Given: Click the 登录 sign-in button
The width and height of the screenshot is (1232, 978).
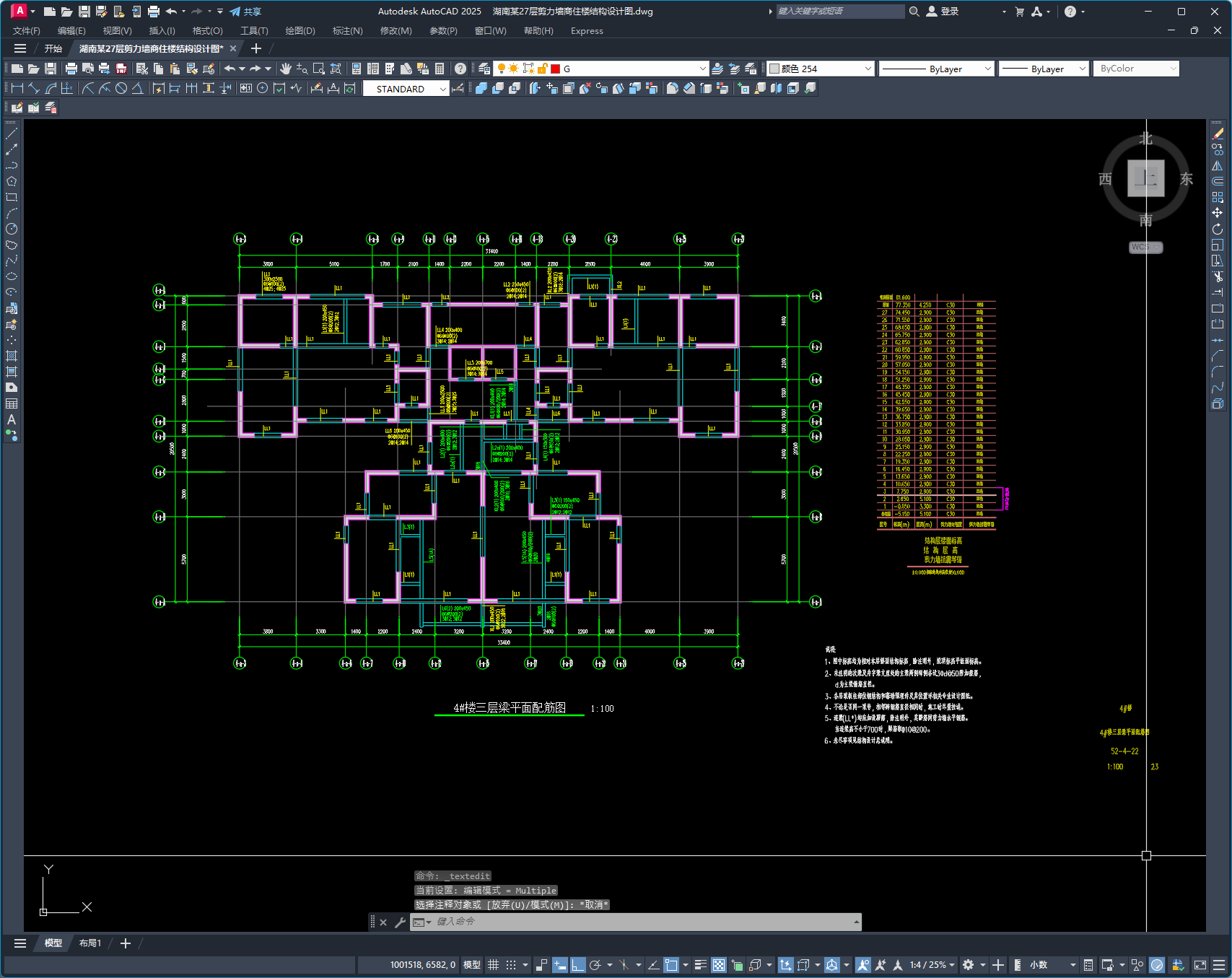Looking at the screenshot, I should [x=943, y=12].
